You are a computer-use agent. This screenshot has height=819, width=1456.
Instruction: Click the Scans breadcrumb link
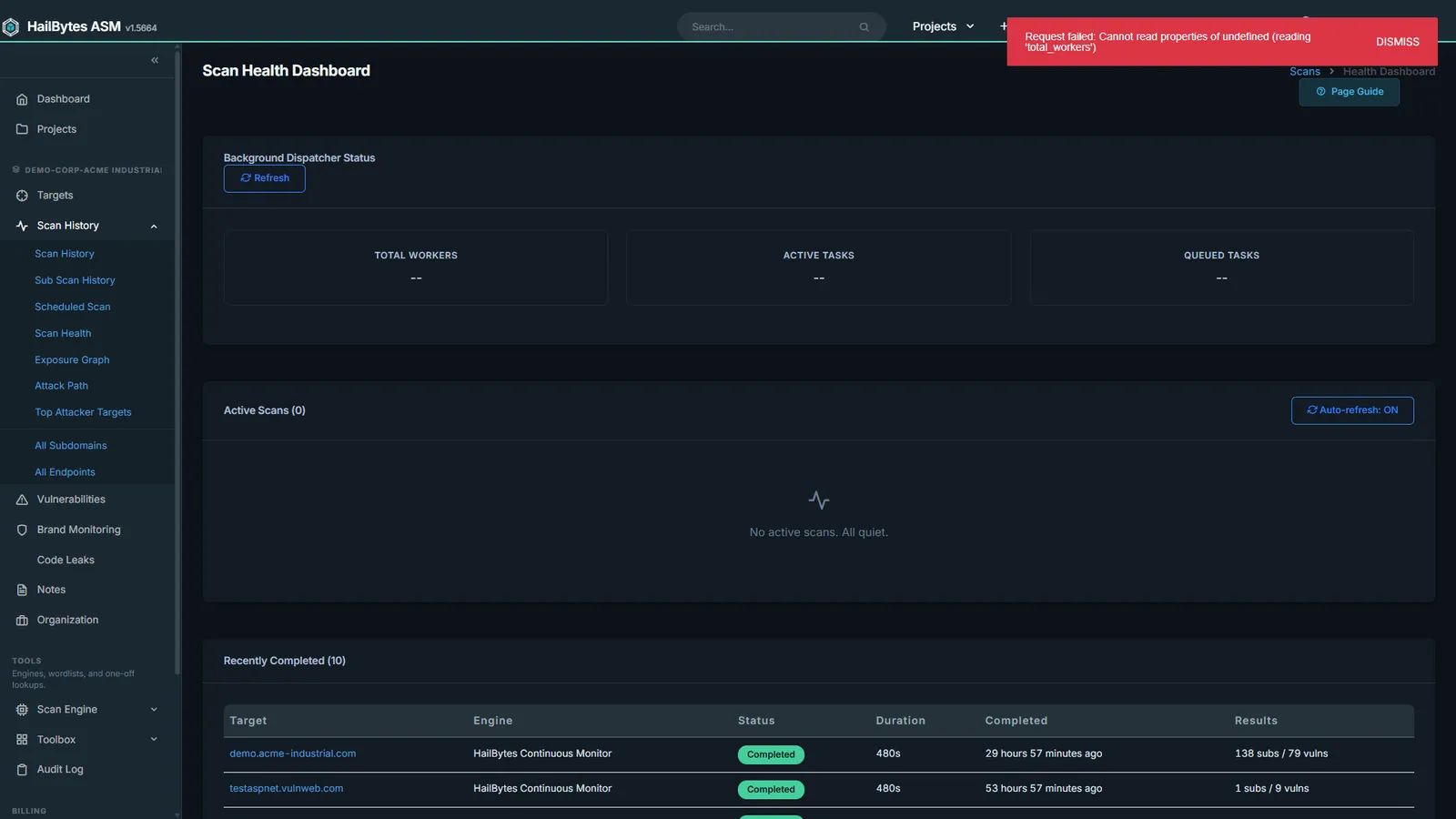(x=1304, y=72)
